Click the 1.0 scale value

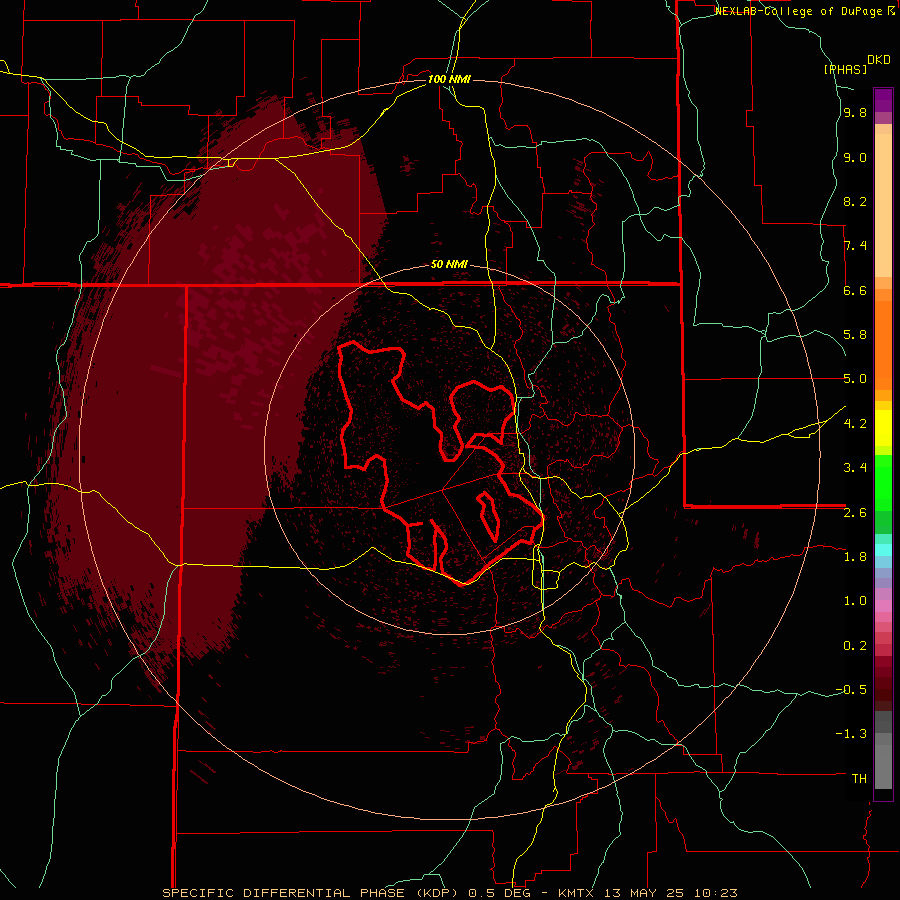point(855,601)
